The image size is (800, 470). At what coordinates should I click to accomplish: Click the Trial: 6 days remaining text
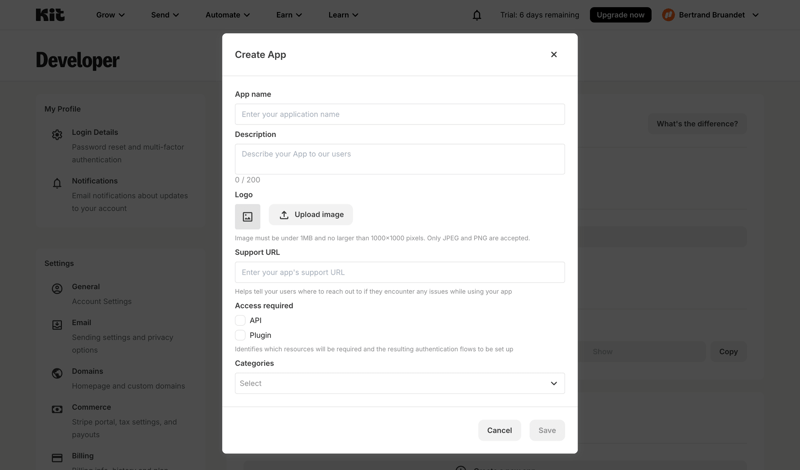pyautogui.click(x=539, y=15)
